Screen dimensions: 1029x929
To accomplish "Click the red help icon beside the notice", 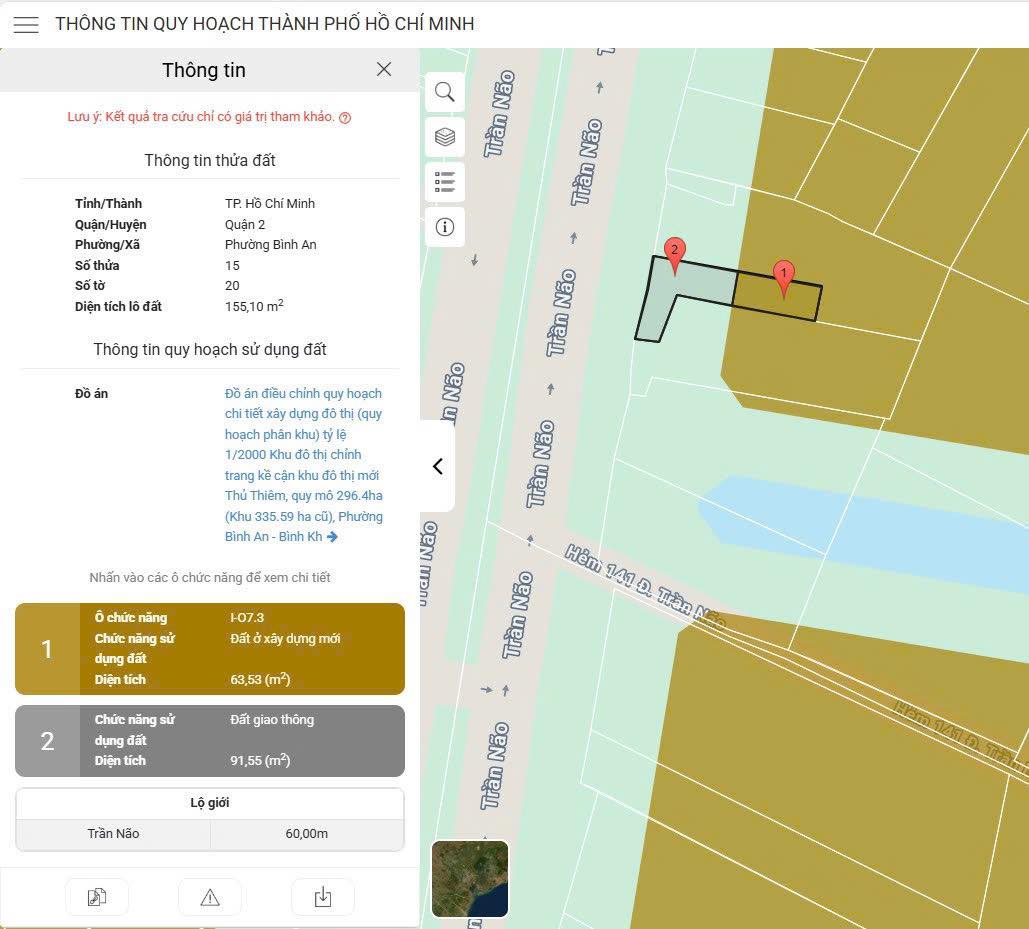I will [x=345, y=118].
